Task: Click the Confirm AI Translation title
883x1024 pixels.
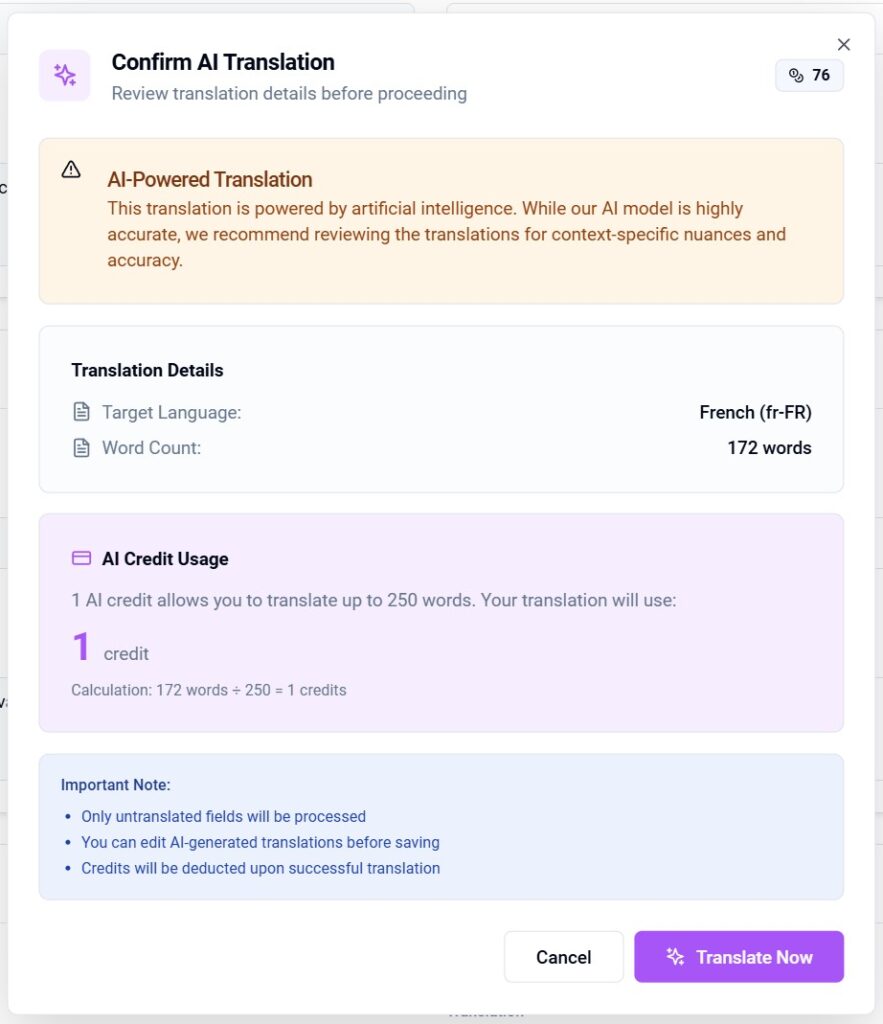Action: coord(223,62)
